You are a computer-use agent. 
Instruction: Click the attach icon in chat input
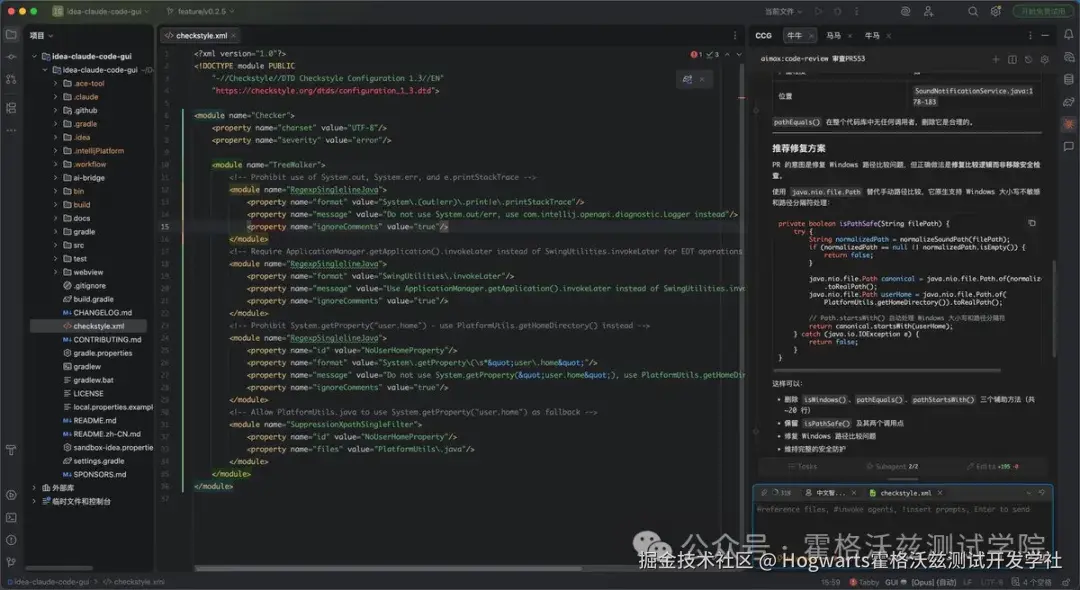click(763, 493)
